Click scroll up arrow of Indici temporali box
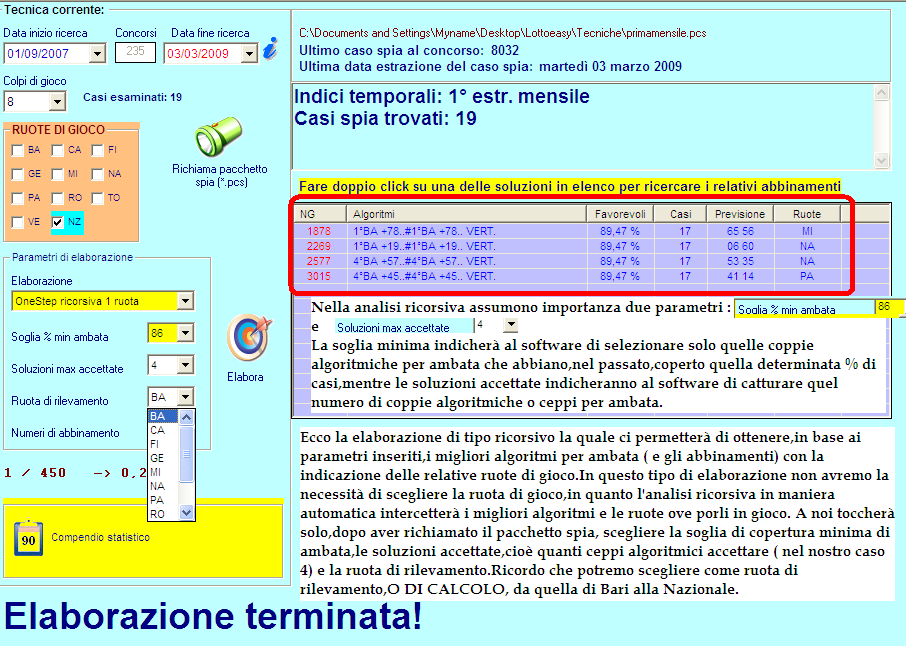The height and width of the screenshot is (646, 906). [x=881, y=93]
